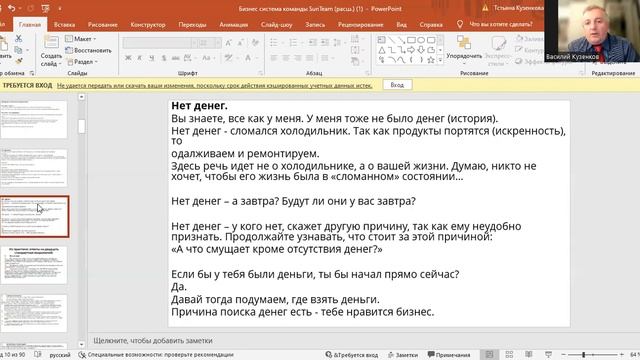Center the paragraph text
The width and height of the screenshot is (640, 360).
[286, 58]
